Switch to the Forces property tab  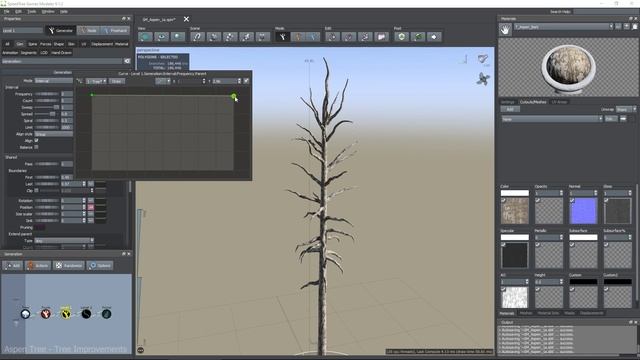(45, 44)
